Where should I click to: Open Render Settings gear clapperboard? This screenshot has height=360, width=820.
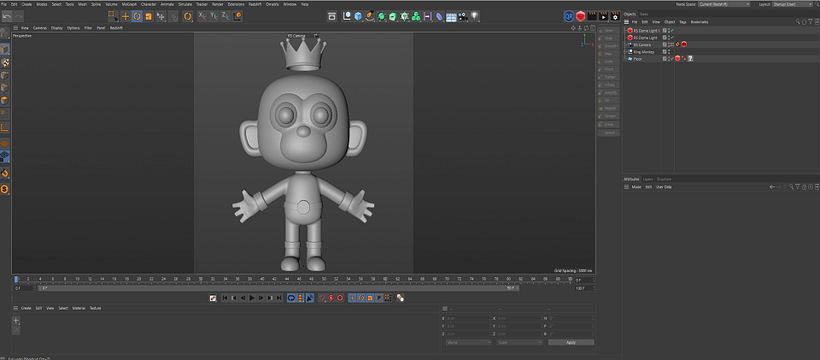tap(615, 16)
